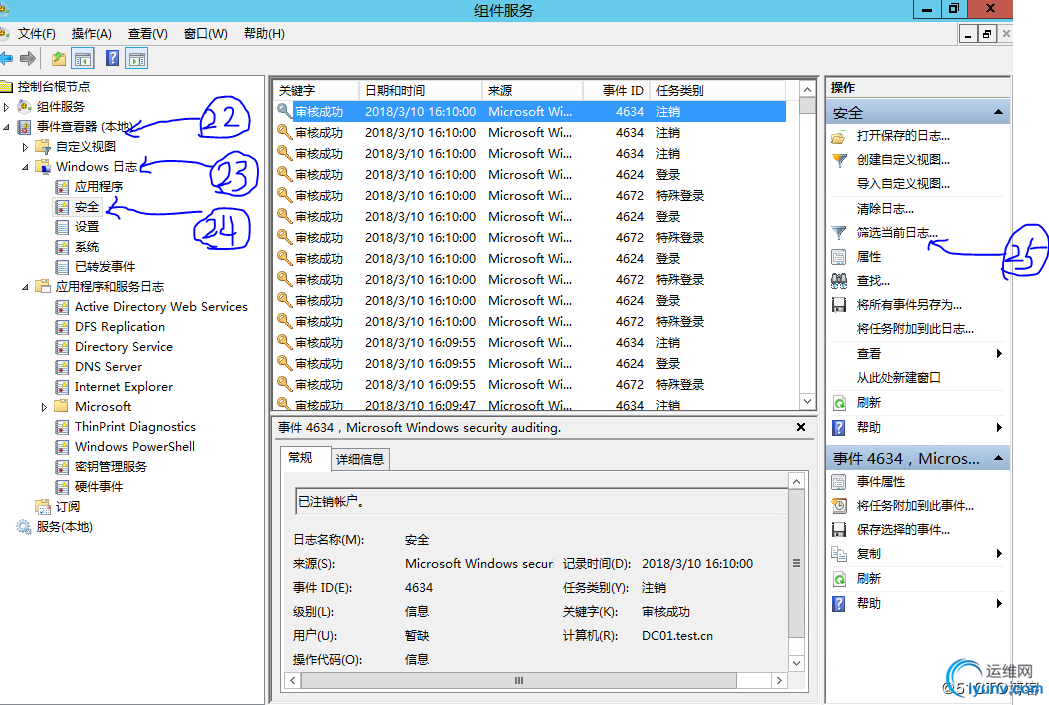
Task: Sort events by 日期和时间 column header
Action: (x=420, y=90)
